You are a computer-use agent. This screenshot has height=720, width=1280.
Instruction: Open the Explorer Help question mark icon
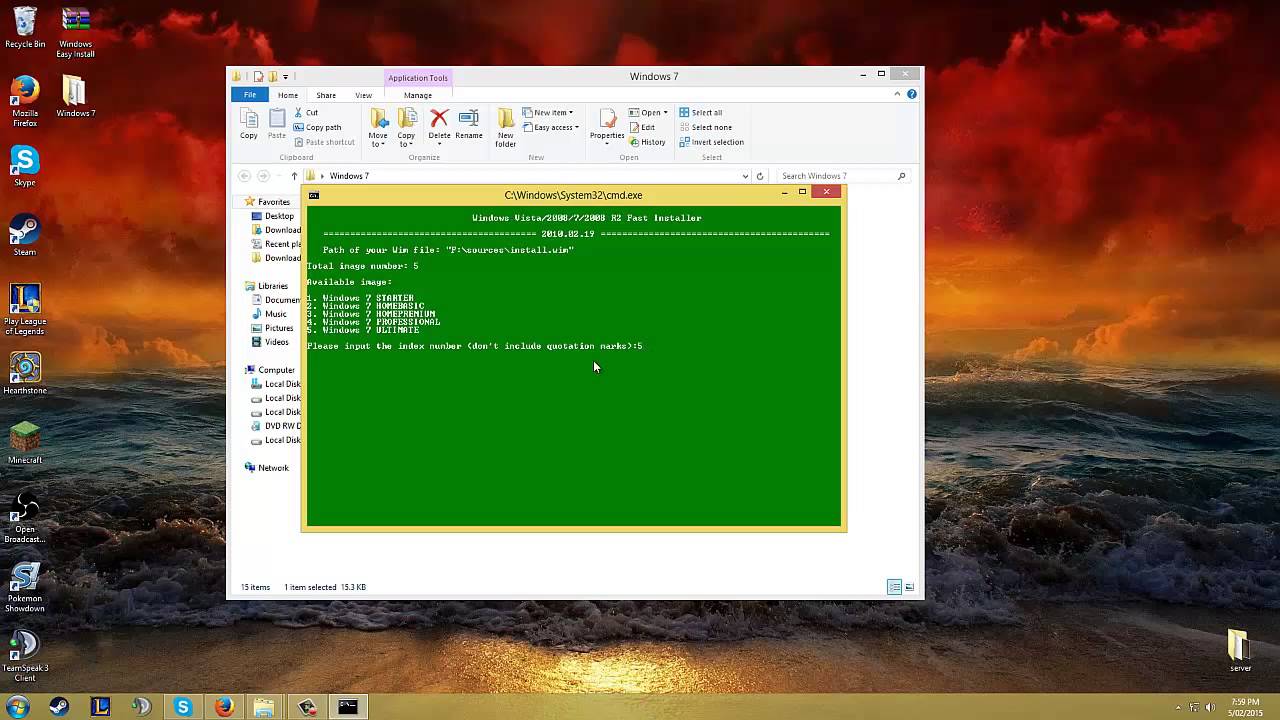point(912,95)
